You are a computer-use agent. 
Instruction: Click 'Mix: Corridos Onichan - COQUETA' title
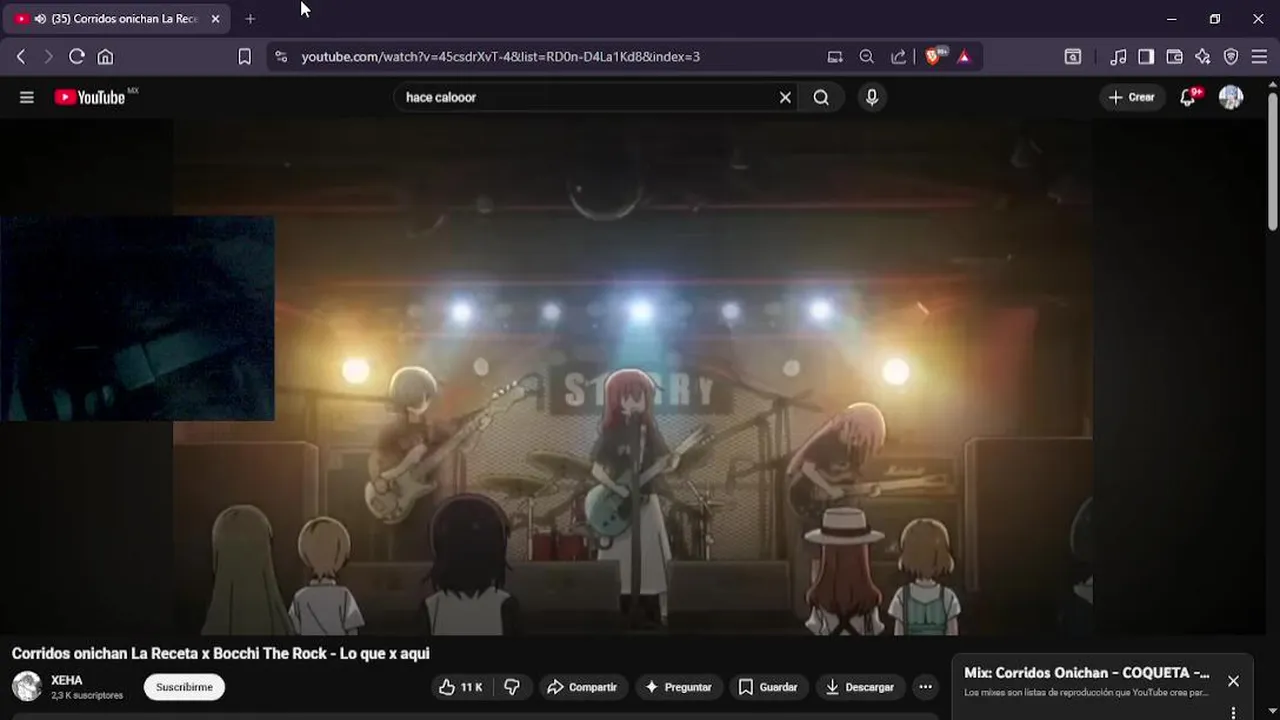1087,673
